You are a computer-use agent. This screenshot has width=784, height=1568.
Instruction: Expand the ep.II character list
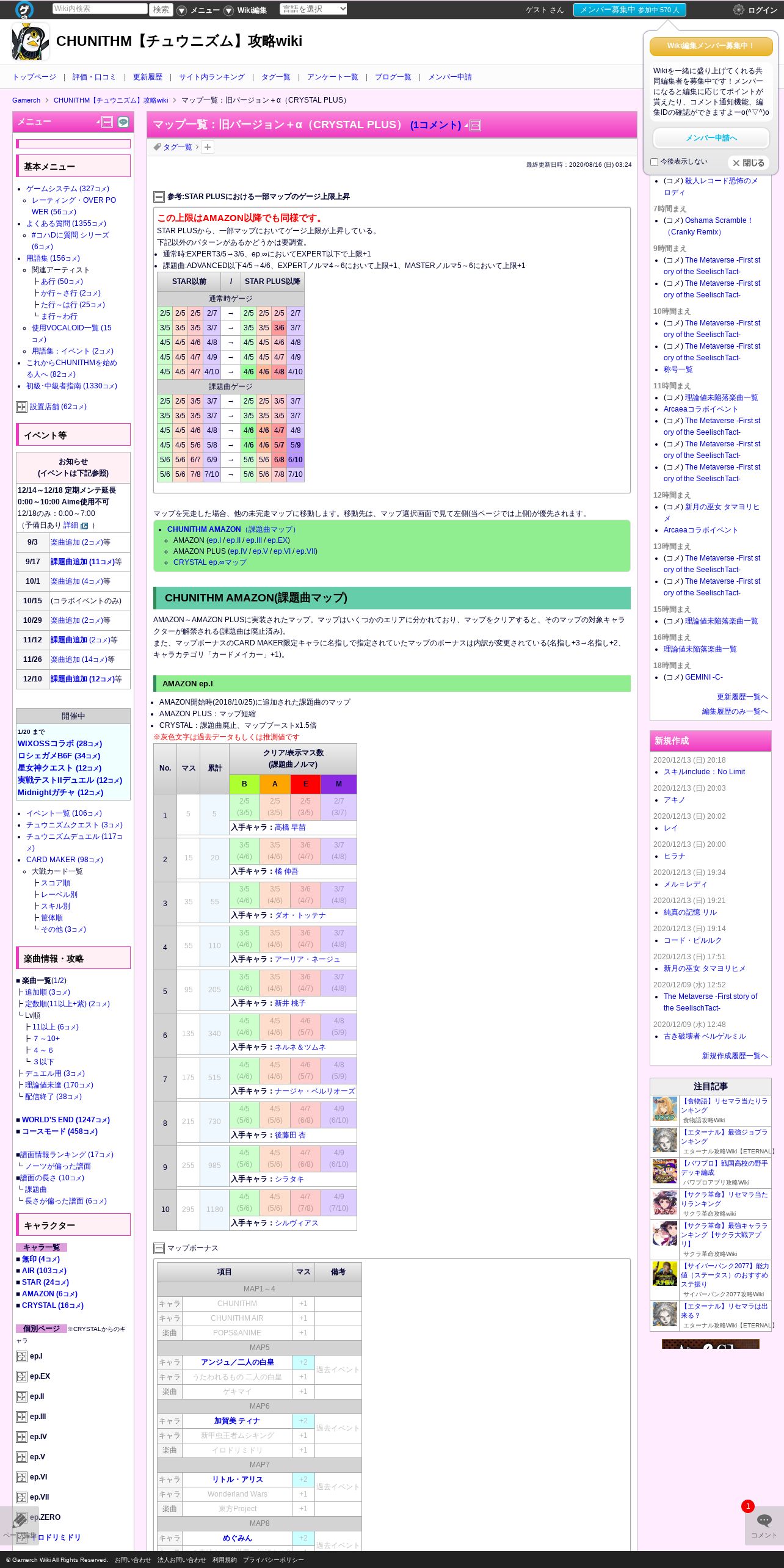coord(21,1397)
